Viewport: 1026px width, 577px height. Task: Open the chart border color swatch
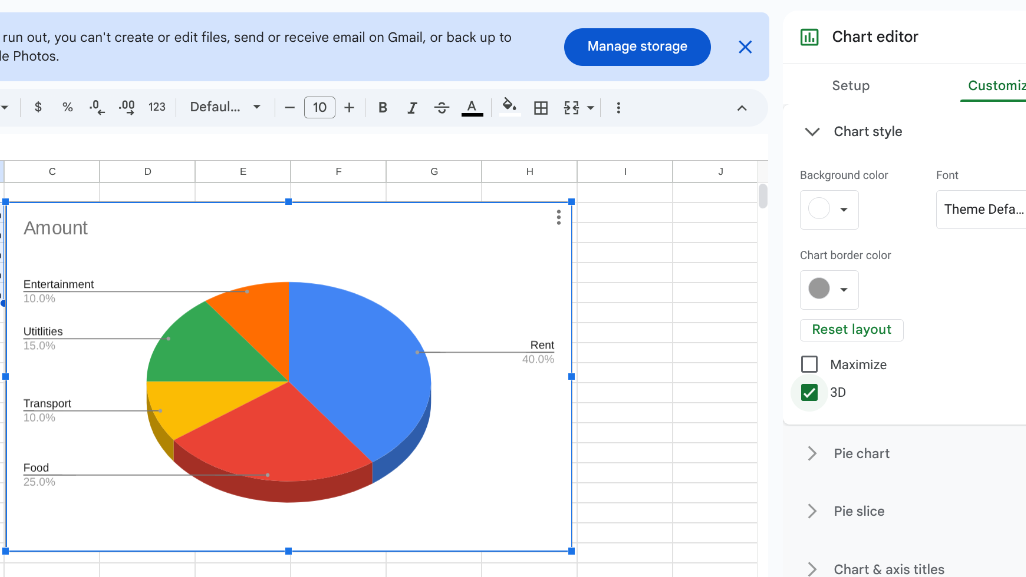[x=829, y=290]
